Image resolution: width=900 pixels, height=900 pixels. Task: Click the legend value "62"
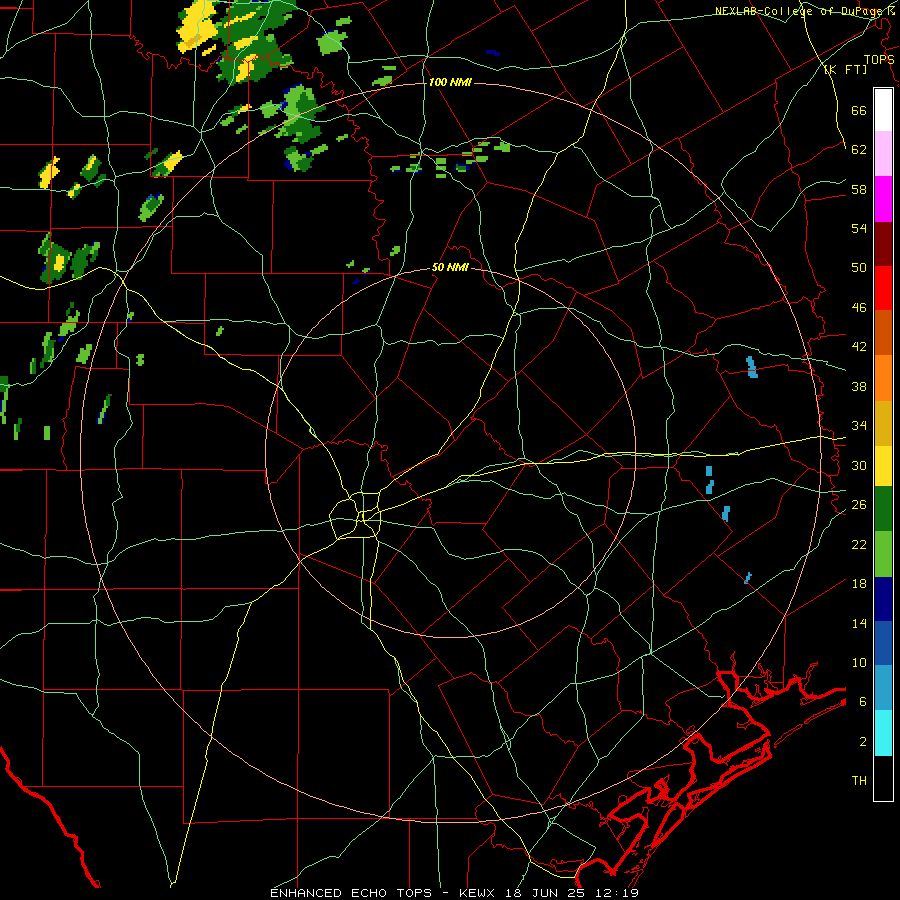click(859, 150)
